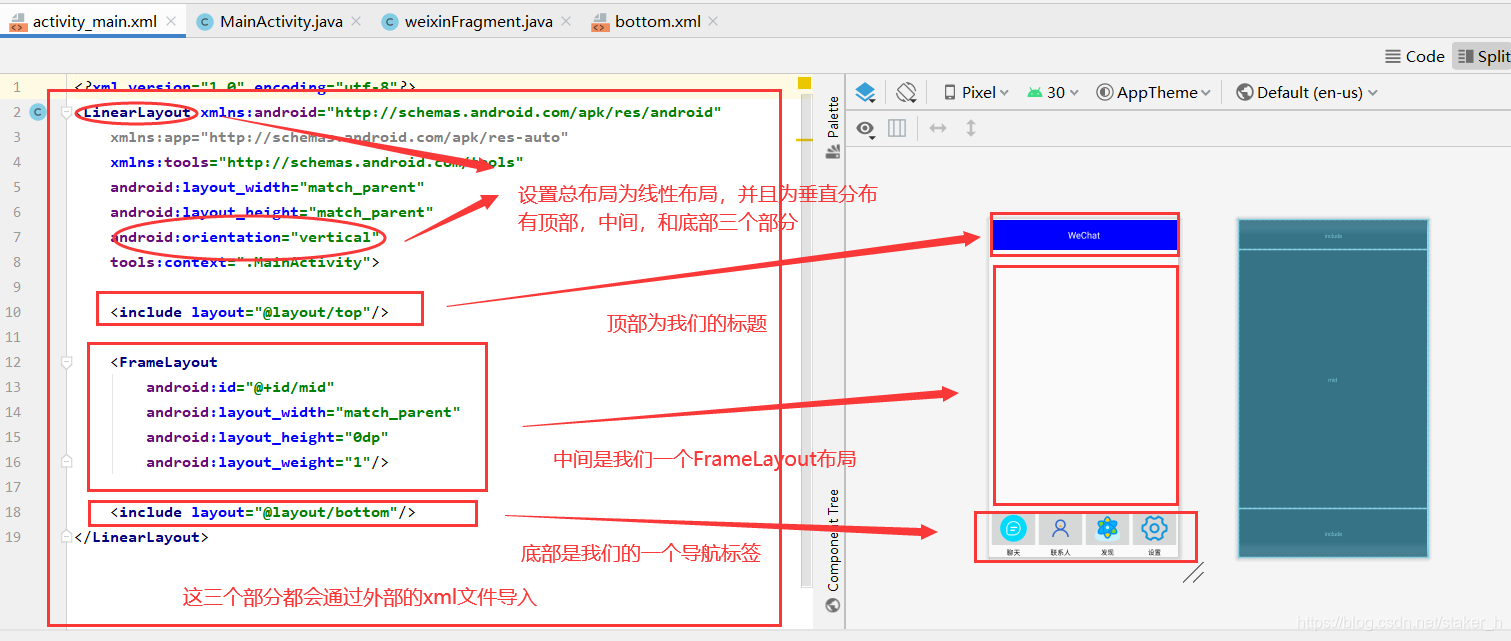Switch editor to Split view
This screenshot has width=1511, height=641.
point(1483,56)
